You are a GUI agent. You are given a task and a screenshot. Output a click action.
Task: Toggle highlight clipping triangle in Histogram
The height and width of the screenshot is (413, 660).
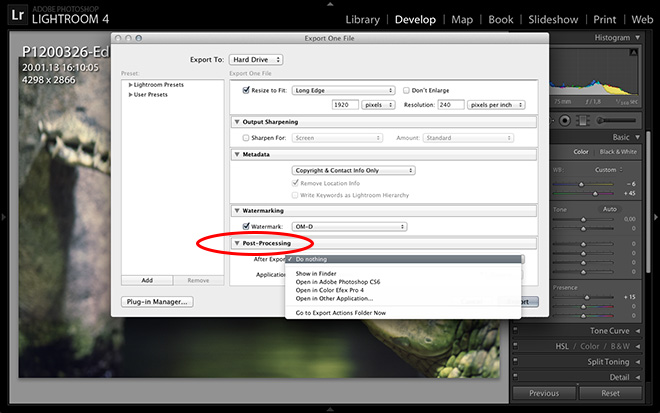633,53
